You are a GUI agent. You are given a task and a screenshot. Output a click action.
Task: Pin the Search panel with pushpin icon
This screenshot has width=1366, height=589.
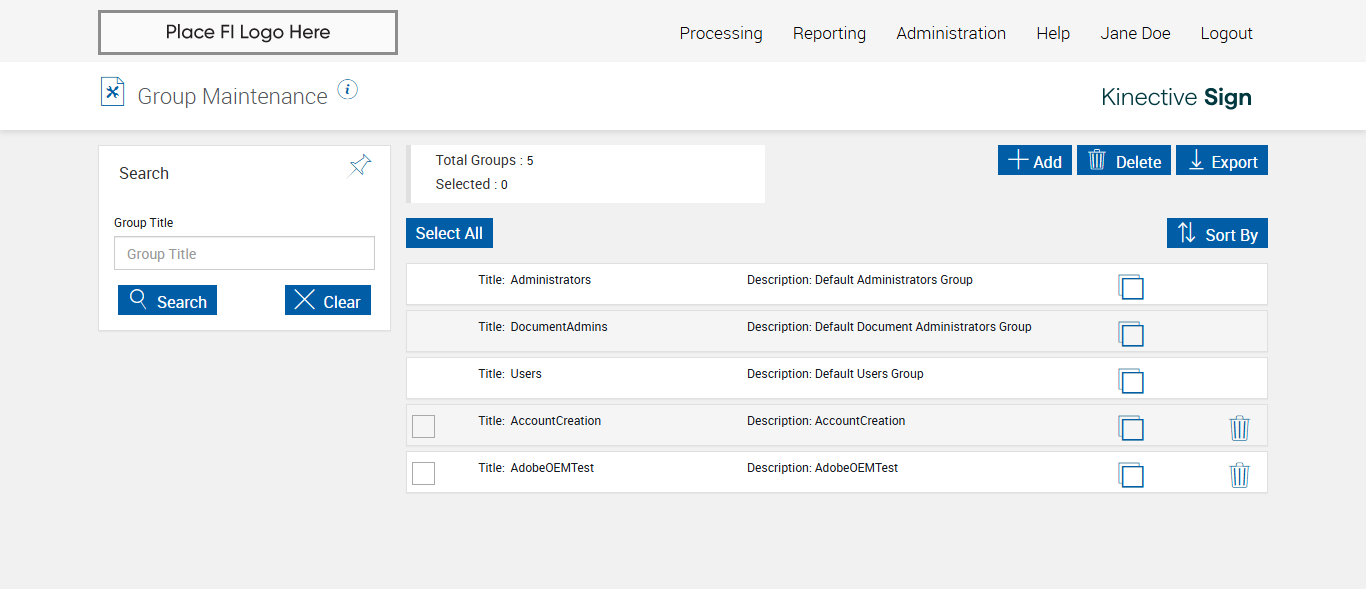tap(360, 166)
